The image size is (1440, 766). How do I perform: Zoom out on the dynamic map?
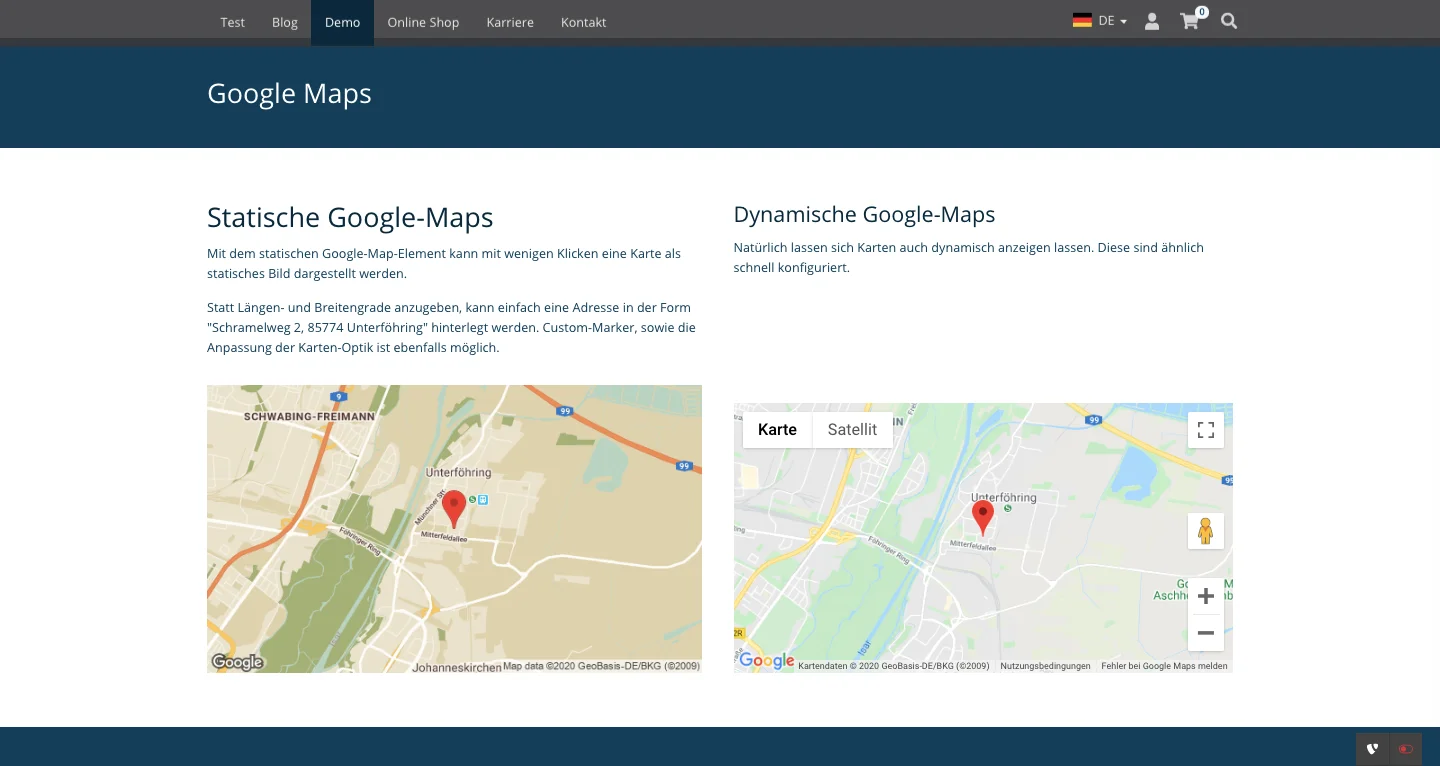point(1206,632)
